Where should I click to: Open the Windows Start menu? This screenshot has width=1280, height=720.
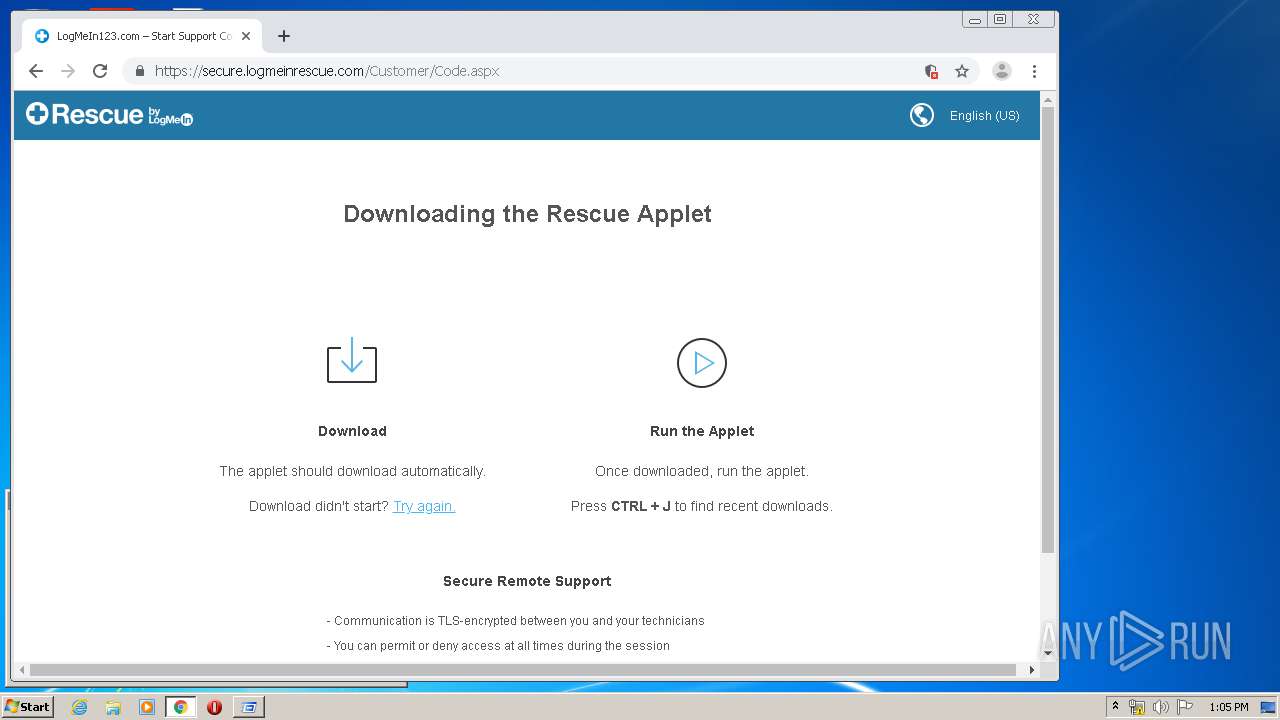[27, 707]
